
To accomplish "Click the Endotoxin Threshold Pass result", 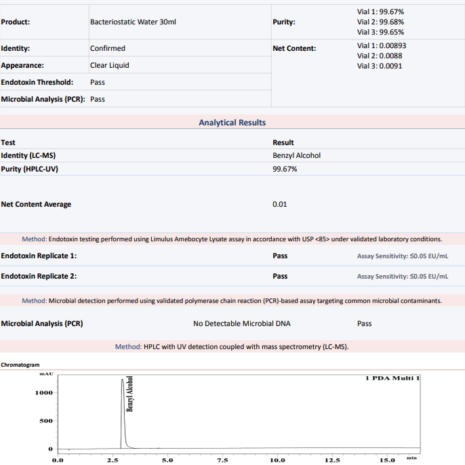I will coord(97,82).
